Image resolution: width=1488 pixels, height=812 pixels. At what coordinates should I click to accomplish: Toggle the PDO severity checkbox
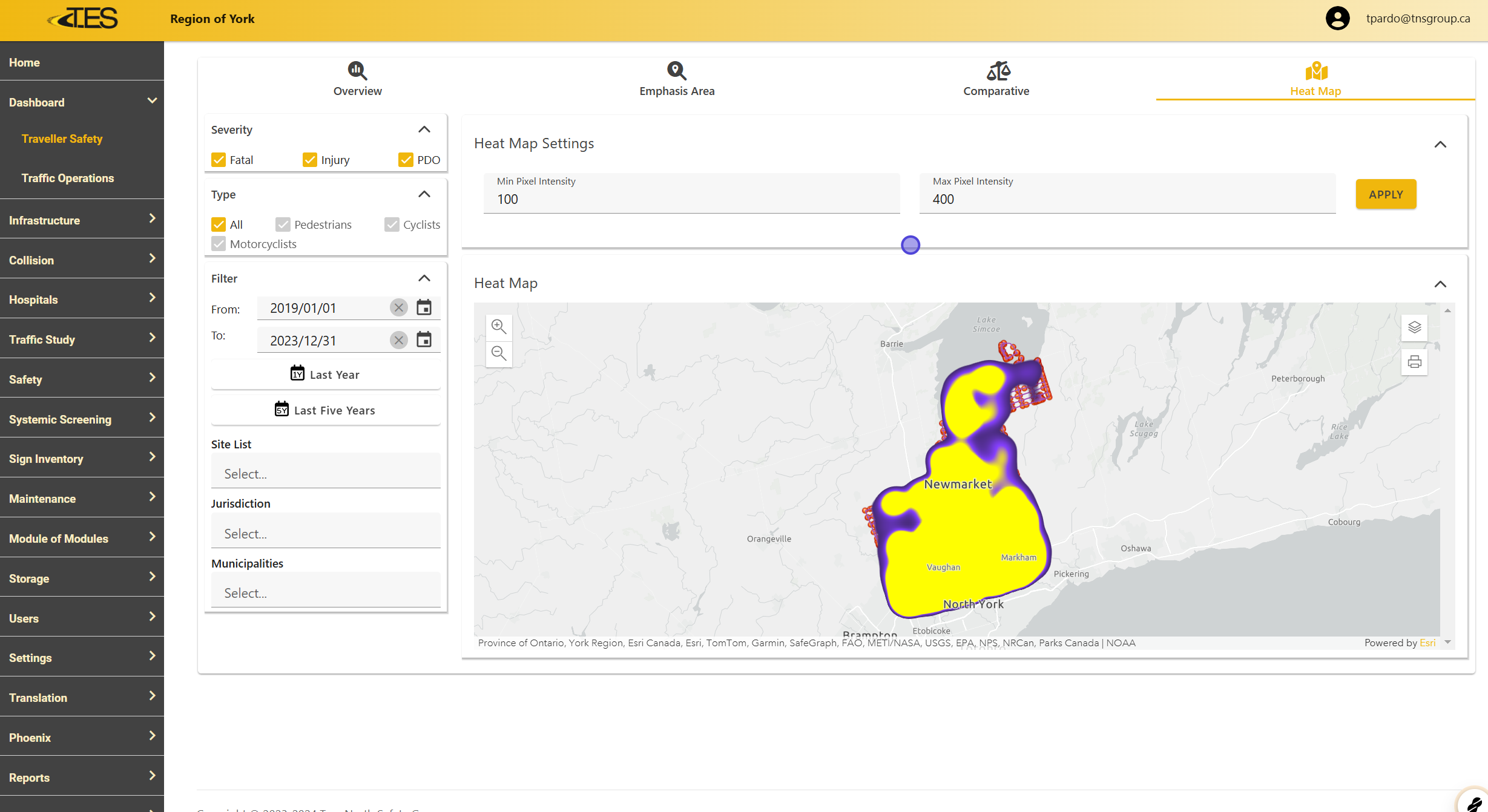(406, 160)
